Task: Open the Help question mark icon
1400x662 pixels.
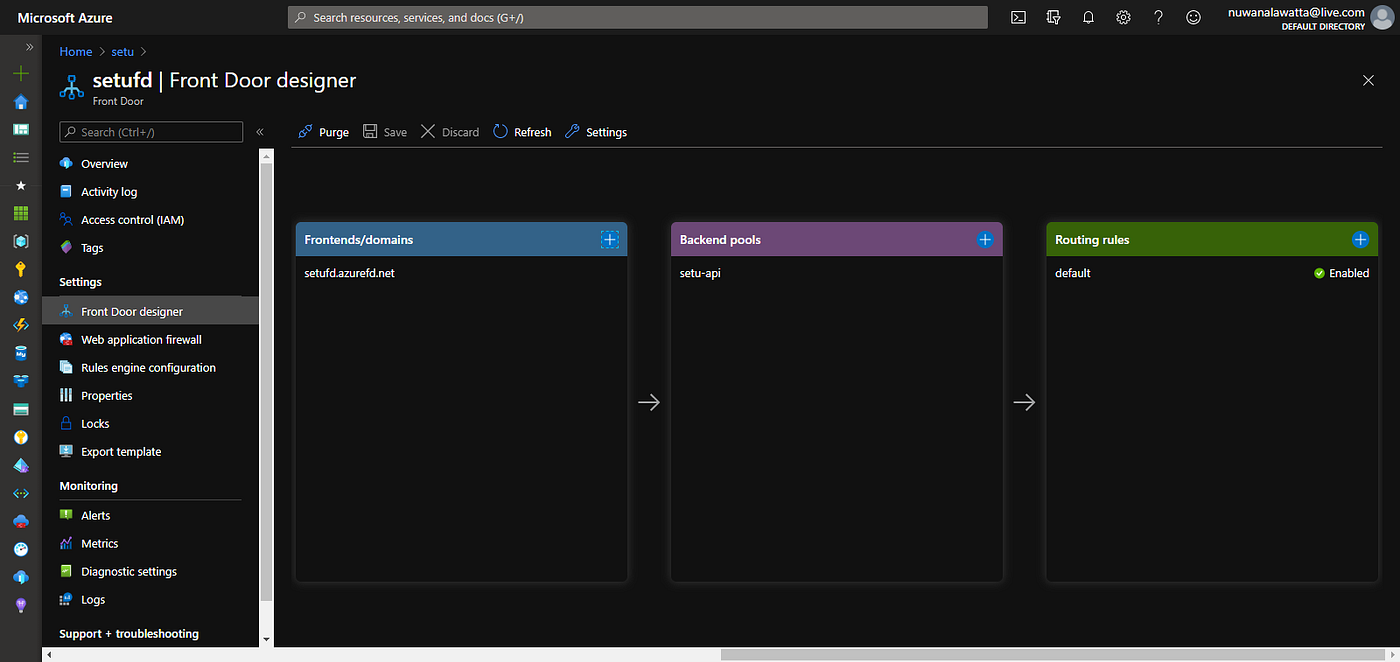Action: coord(1158,17)
